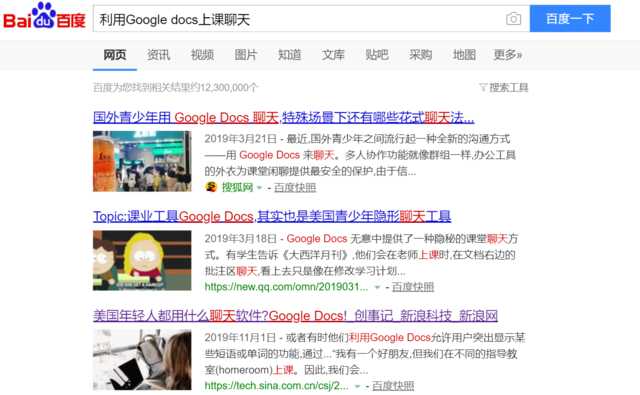The image size is (640, 395).
Task: Click the 百度一下 search button
Action: 570,18
